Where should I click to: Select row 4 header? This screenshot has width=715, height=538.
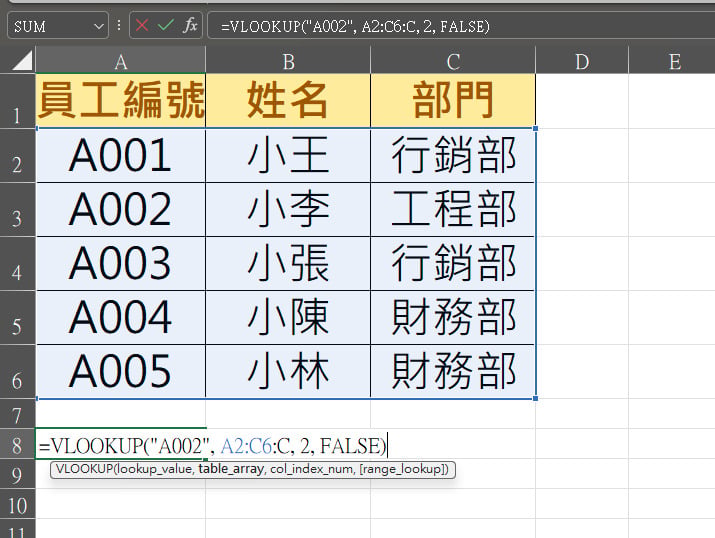(17, 264)
